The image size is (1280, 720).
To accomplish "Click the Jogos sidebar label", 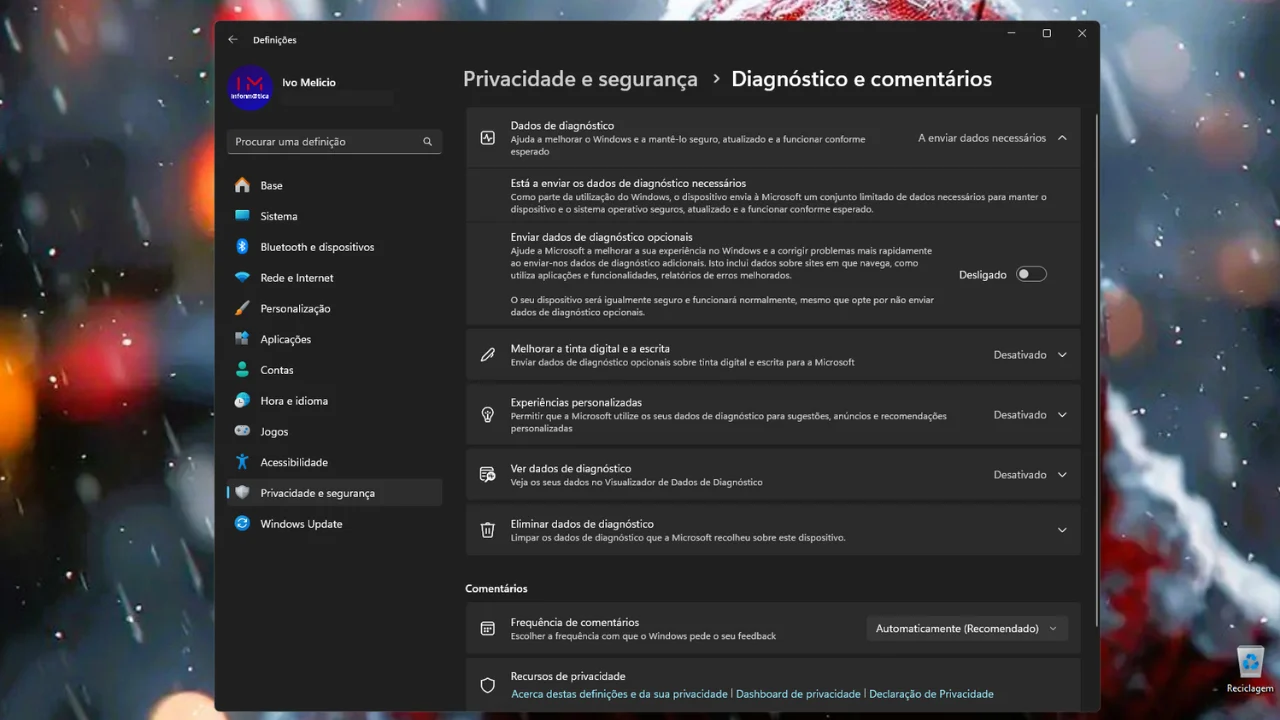I will (x=274, y=432).
